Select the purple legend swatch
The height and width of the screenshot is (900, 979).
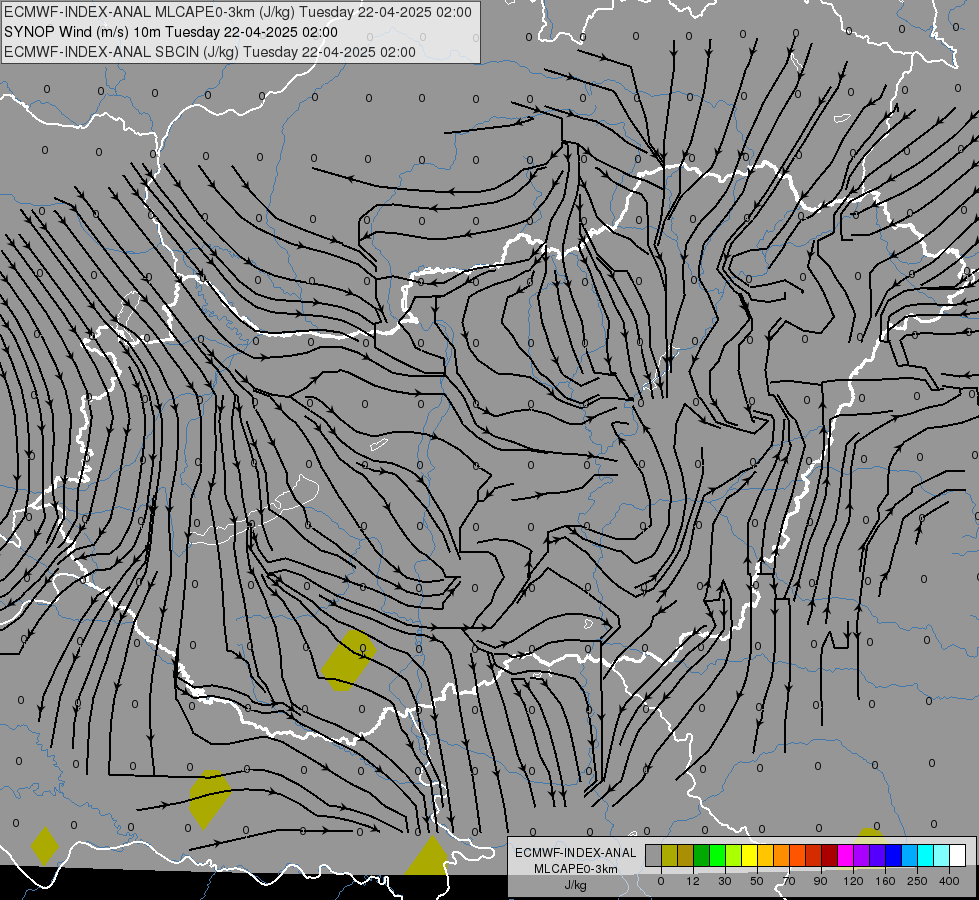862,856
